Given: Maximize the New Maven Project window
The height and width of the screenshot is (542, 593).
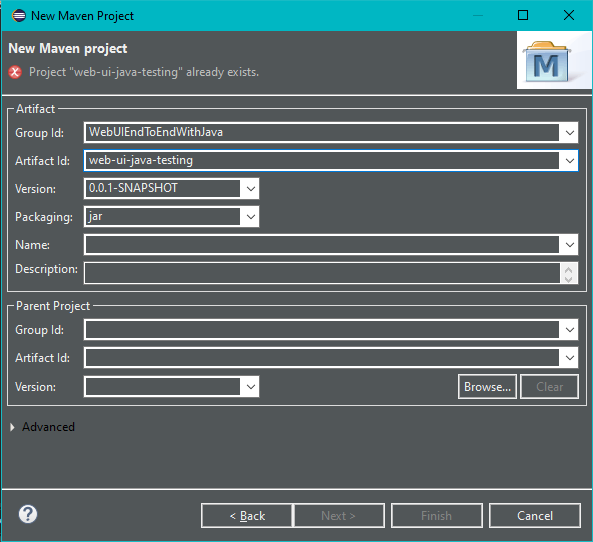Looking at the screenshot, I should pos(523,16).
